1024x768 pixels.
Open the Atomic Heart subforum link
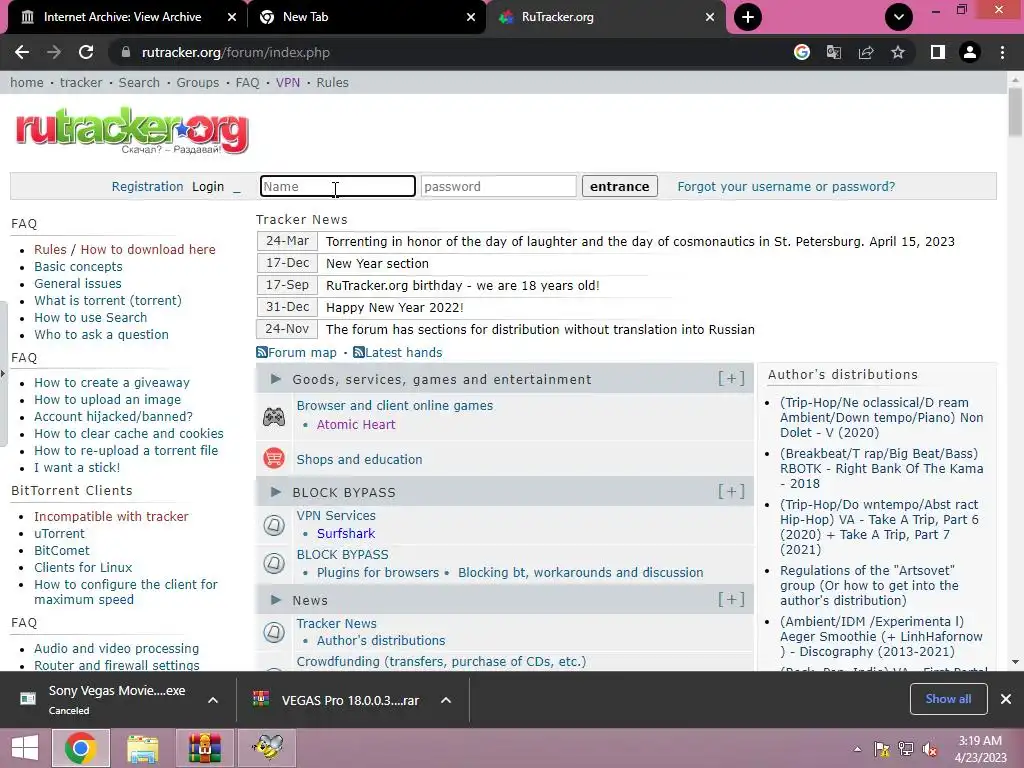click(x=356, y=424)
